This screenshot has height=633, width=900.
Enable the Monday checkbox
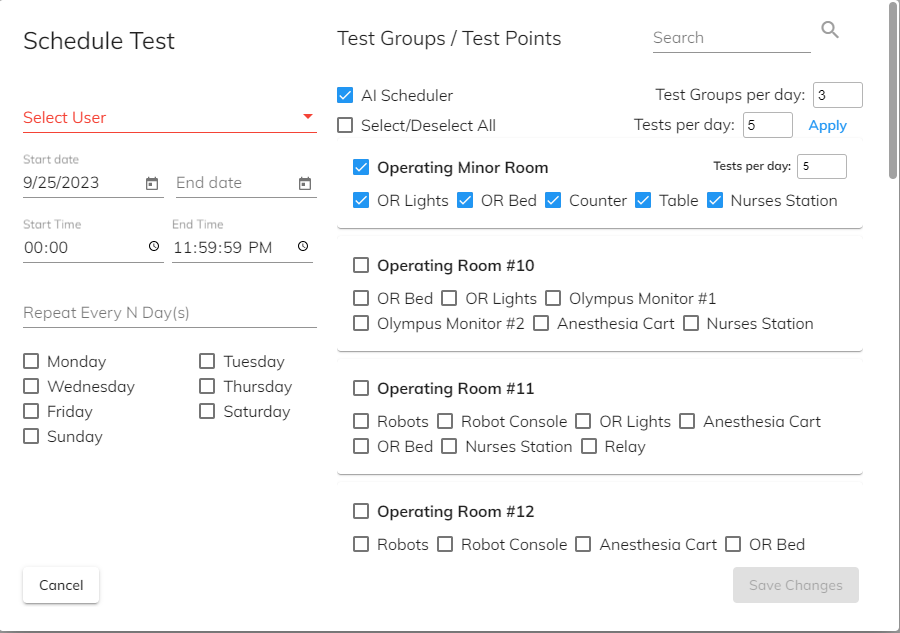pyautogui.click(x=31, y=362)
